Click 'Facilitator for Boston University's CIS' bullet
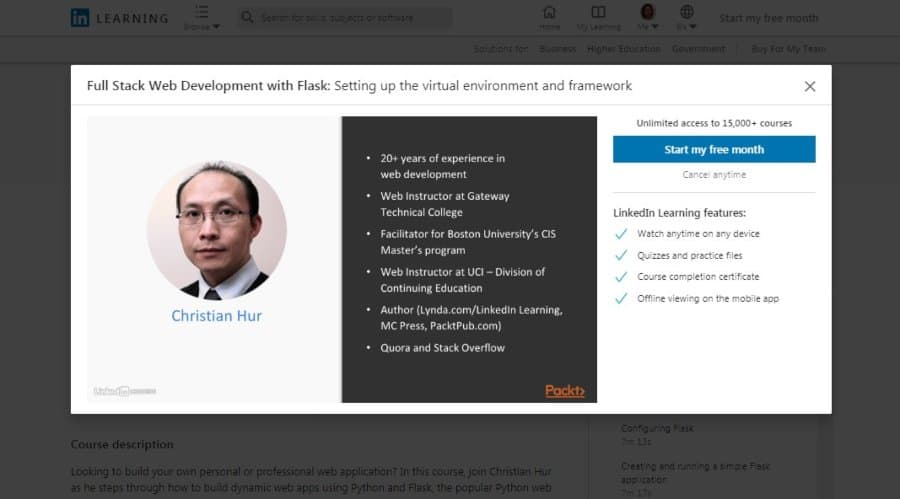The width and height of the screenshot is (900, 499). pos(468,242)
